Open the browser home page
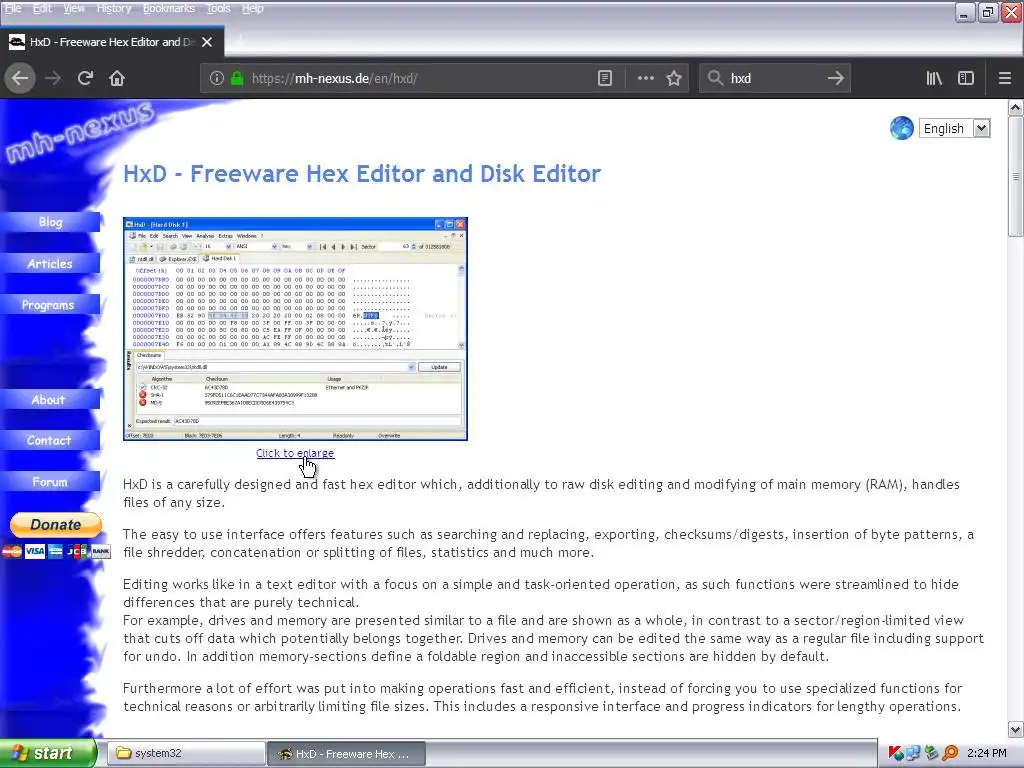 (117, 78)
